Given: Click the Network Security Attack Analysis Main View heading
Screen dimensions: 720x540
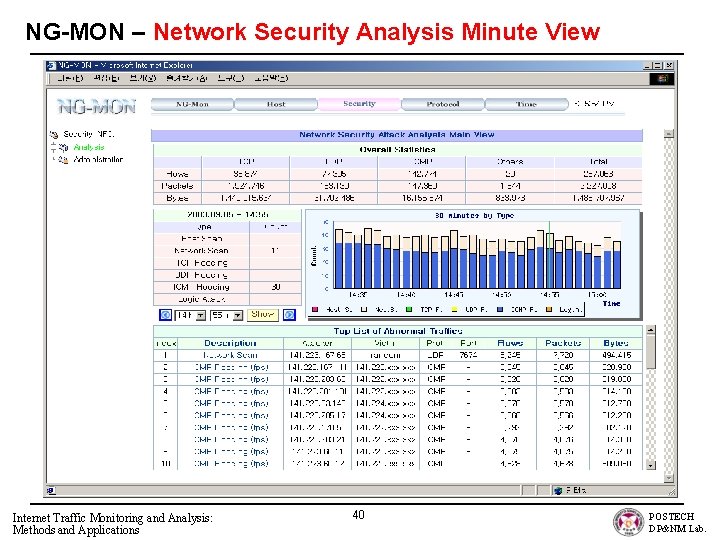Looking at the screenshot, I should pyautogui.click(x=397, y=135).
